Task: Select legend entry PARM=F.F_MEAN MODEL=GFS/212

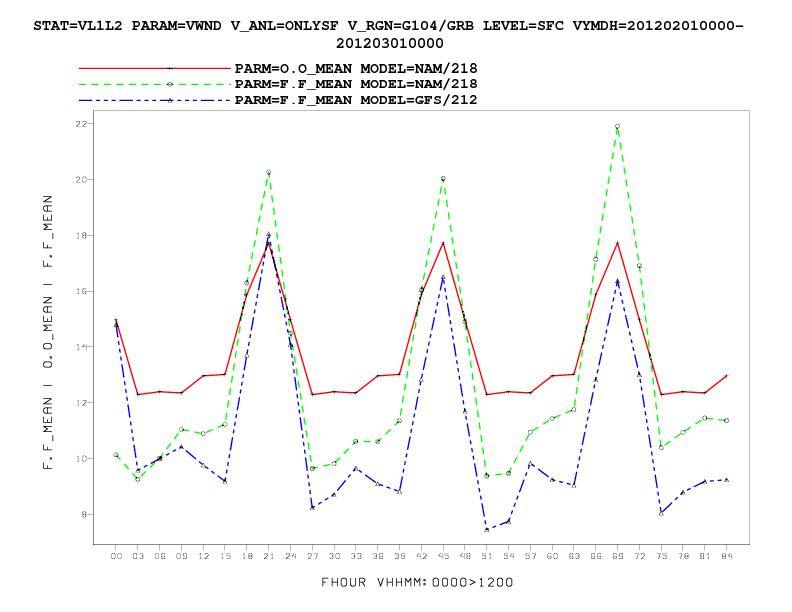Action: 356,100
